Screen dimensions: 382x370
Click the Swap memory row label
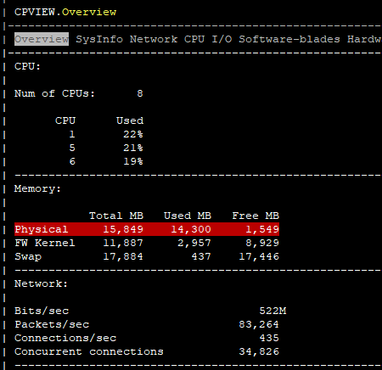pos(28,257)
